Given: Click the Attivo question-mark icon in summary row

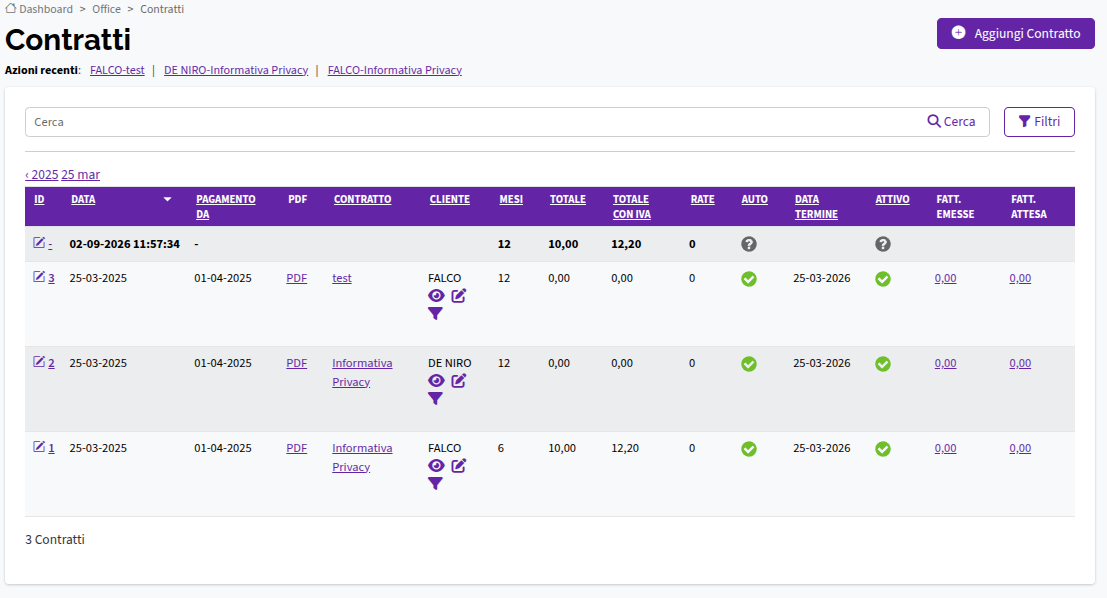Looking at the screenshot, I should (883, 244).
